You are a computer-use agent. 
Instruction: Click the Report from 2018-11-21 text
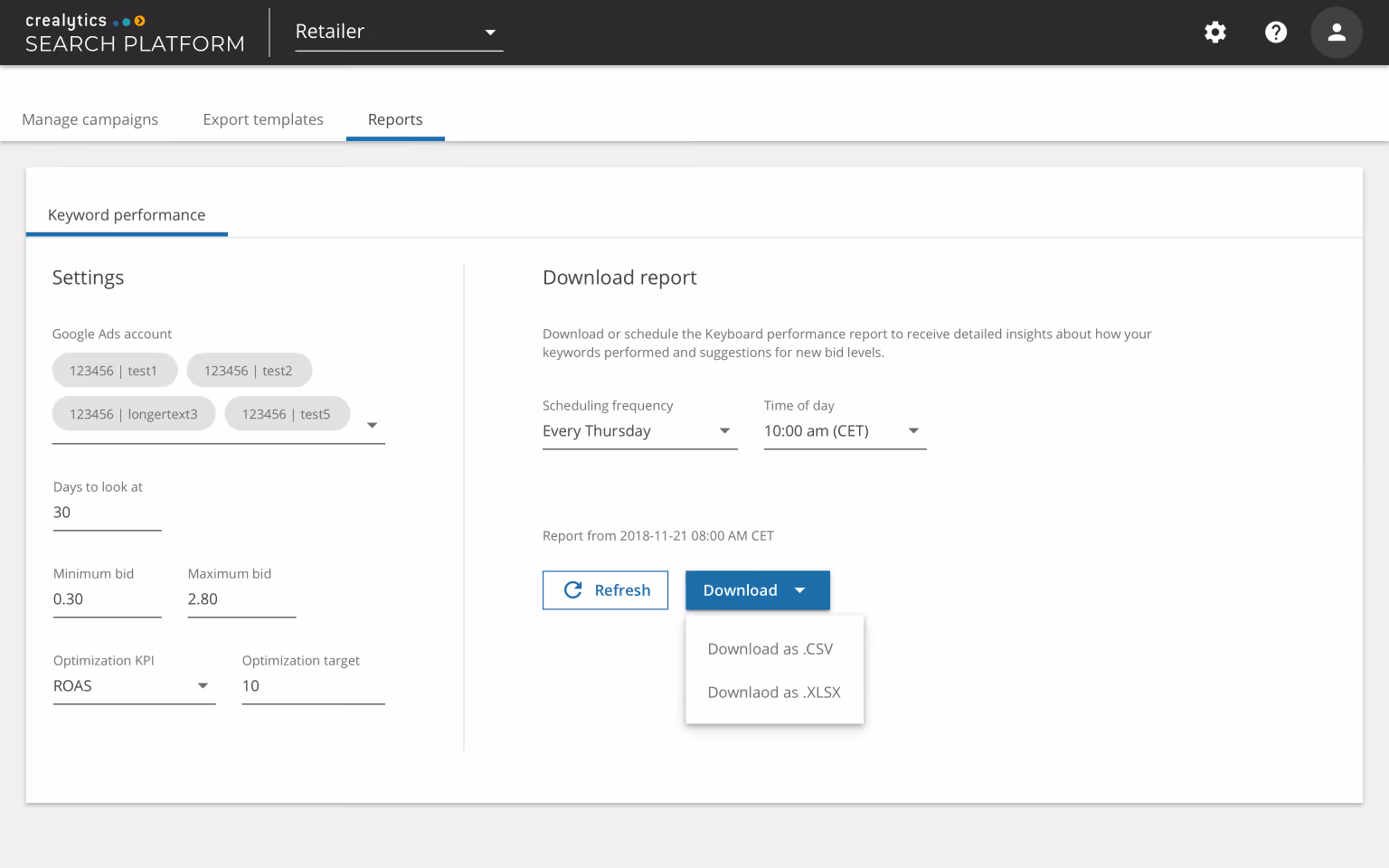point(657,536)
